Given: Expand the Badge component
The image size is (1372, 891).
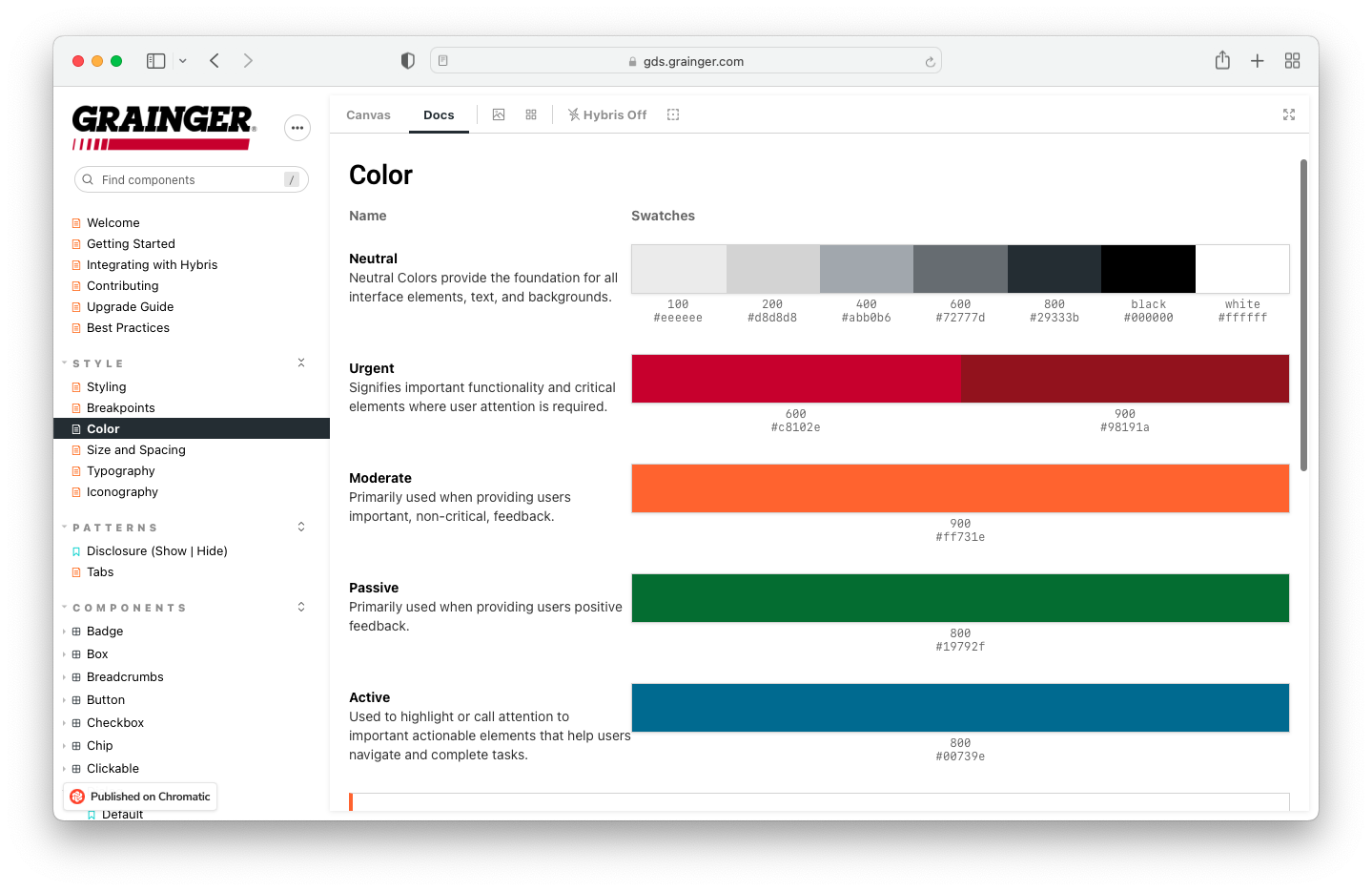Looking at the screenshot, I should [104, 632].
